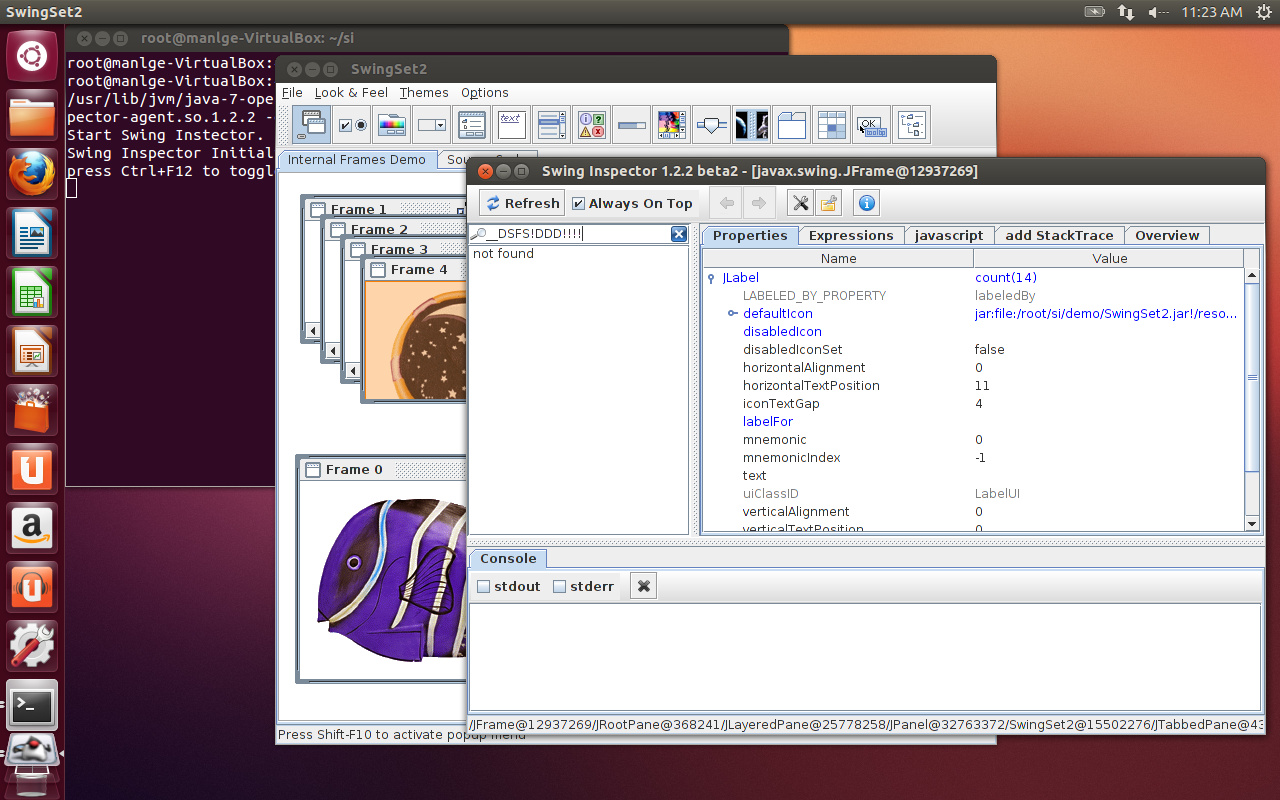Enable the stdout checkbox in Console
This screenshot has height=800, width=1280.
[x=484, y=587]
